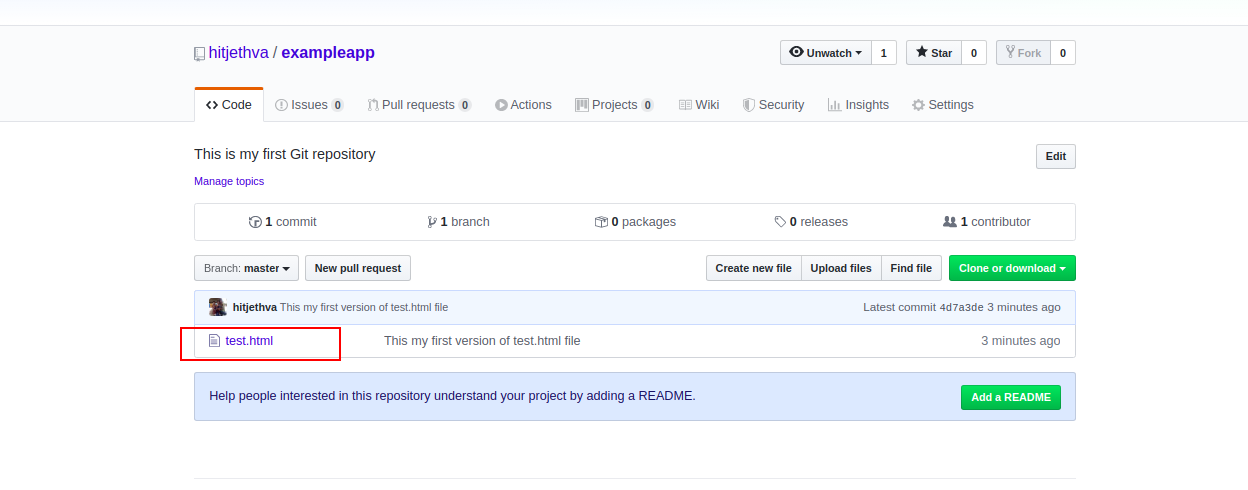The width and height of the screenshot is (1248, 490).
Task: Open the Projects tab
Action: (614, 105)
